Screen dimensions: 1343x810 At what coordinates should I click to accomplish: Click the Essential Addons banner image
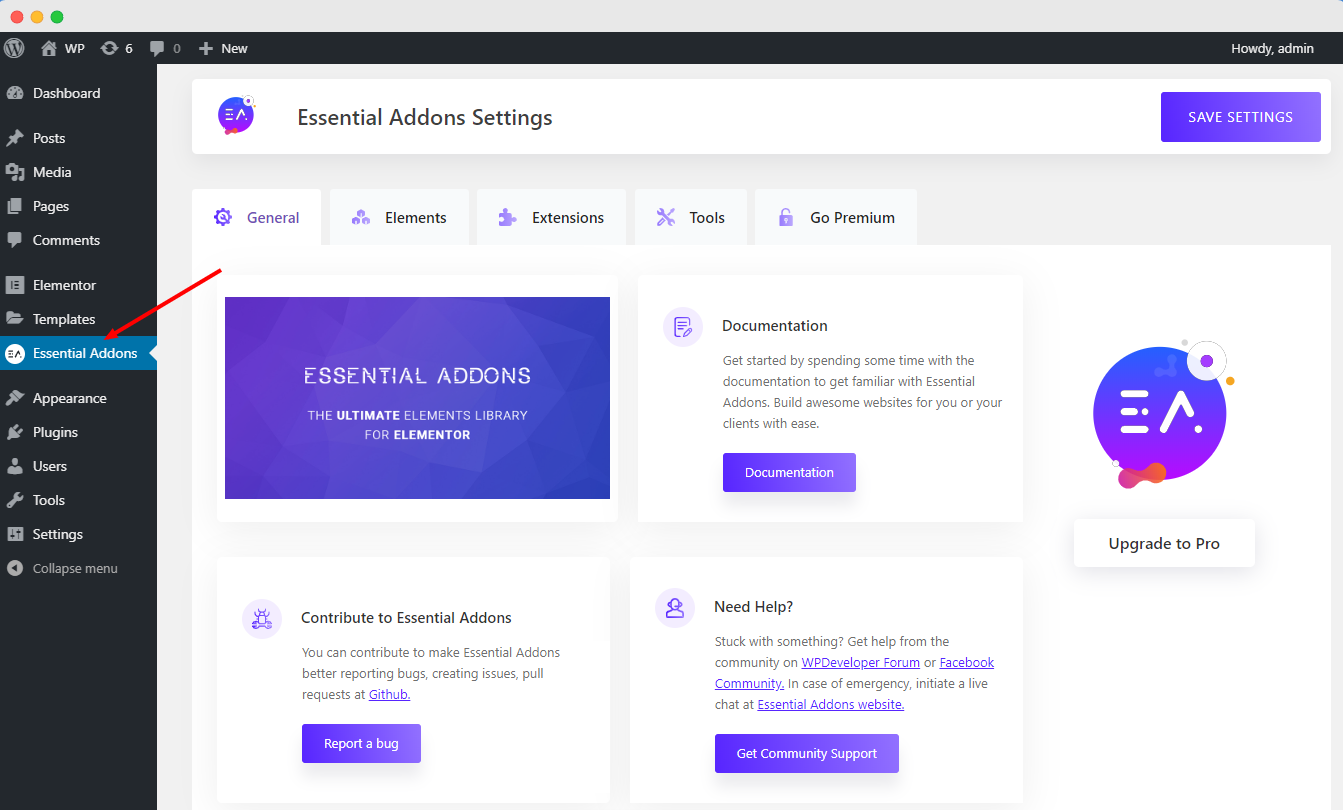click(x=417, y=398)
